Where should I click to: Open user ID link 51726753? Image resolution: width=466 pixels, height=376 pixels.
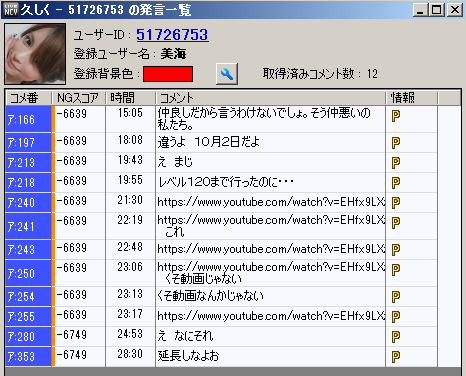[172, 35]
